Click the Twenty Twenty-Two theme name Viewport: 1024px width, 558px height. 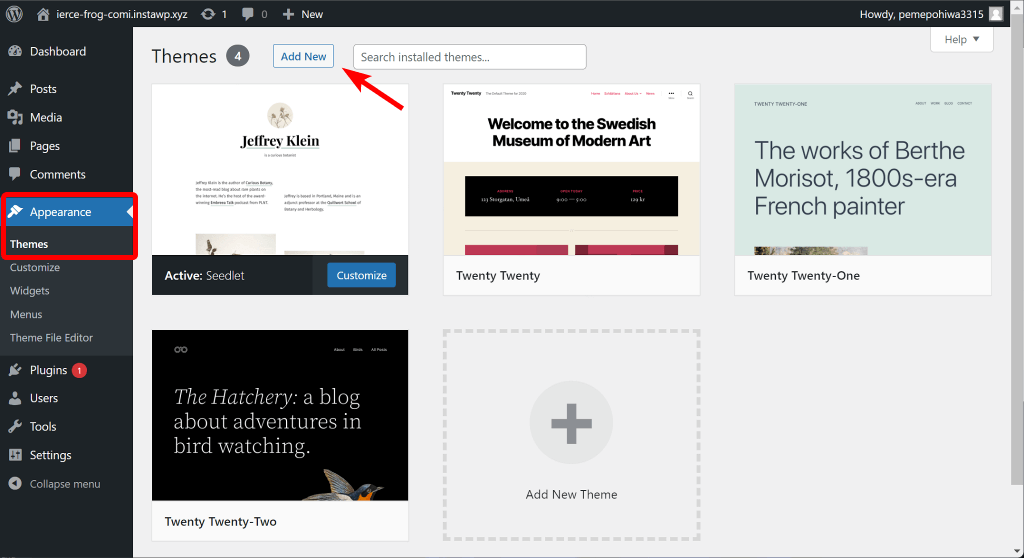(221, 521)
